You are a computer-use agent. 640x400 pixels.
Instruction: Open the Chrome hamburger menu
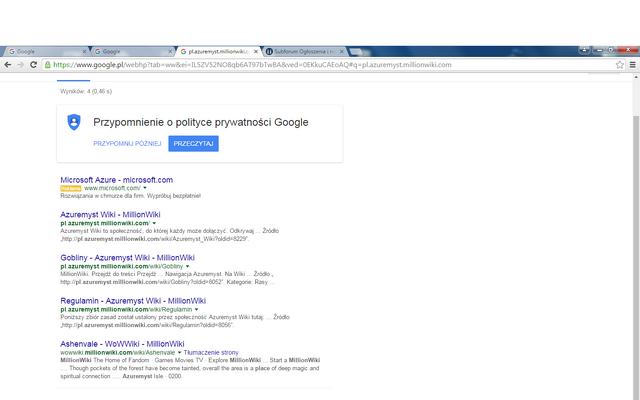coord(633,64)
